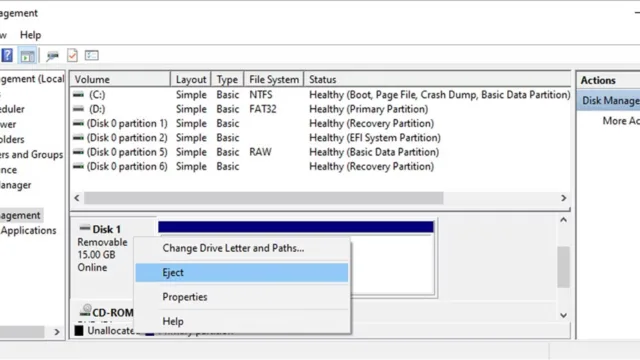Select the Scheduler tree item
The height and width of the screenshot is (360, 640).
pos(12,109)
